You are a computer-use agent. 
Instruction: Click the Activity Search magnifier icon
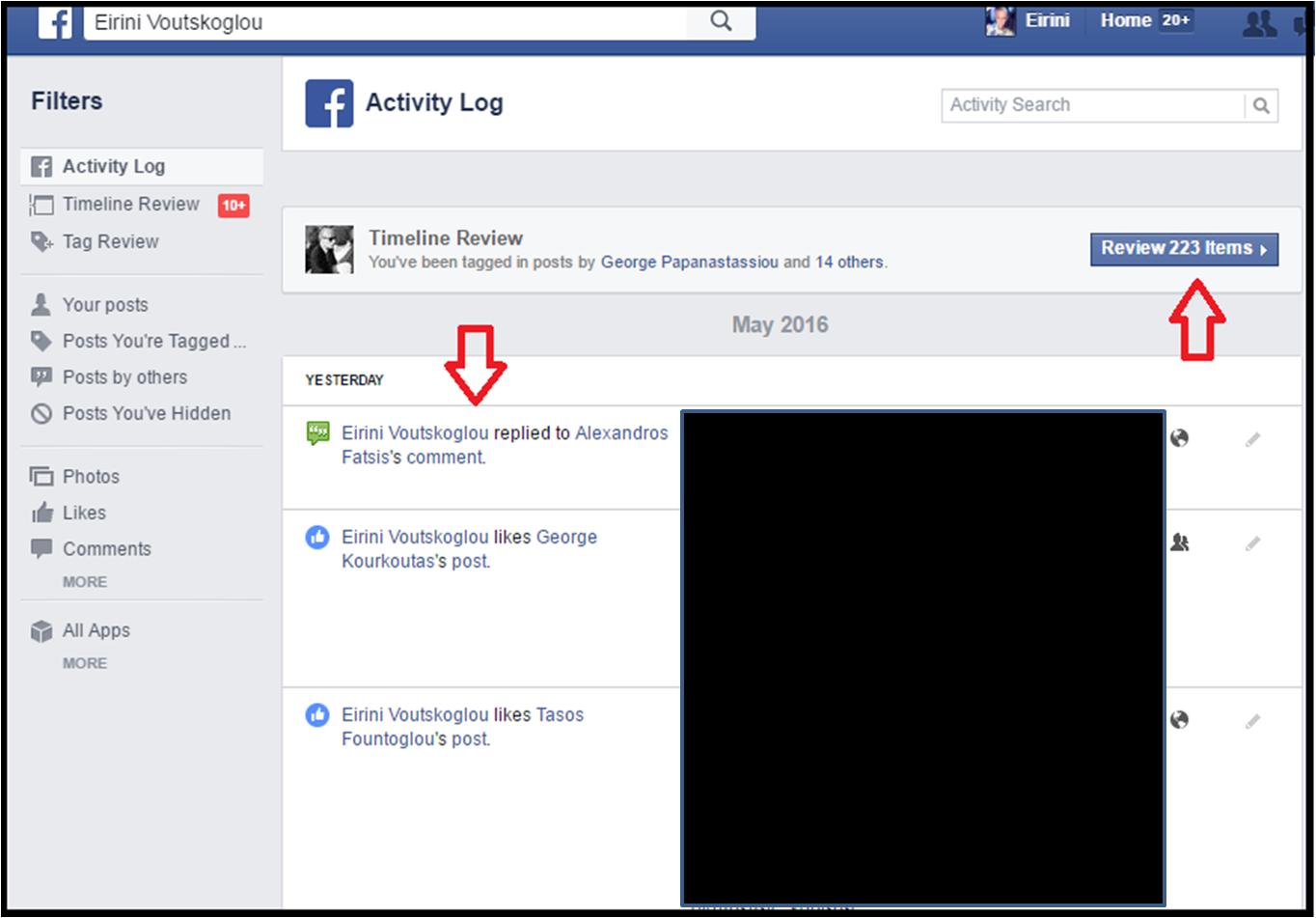coord(1261,105)
